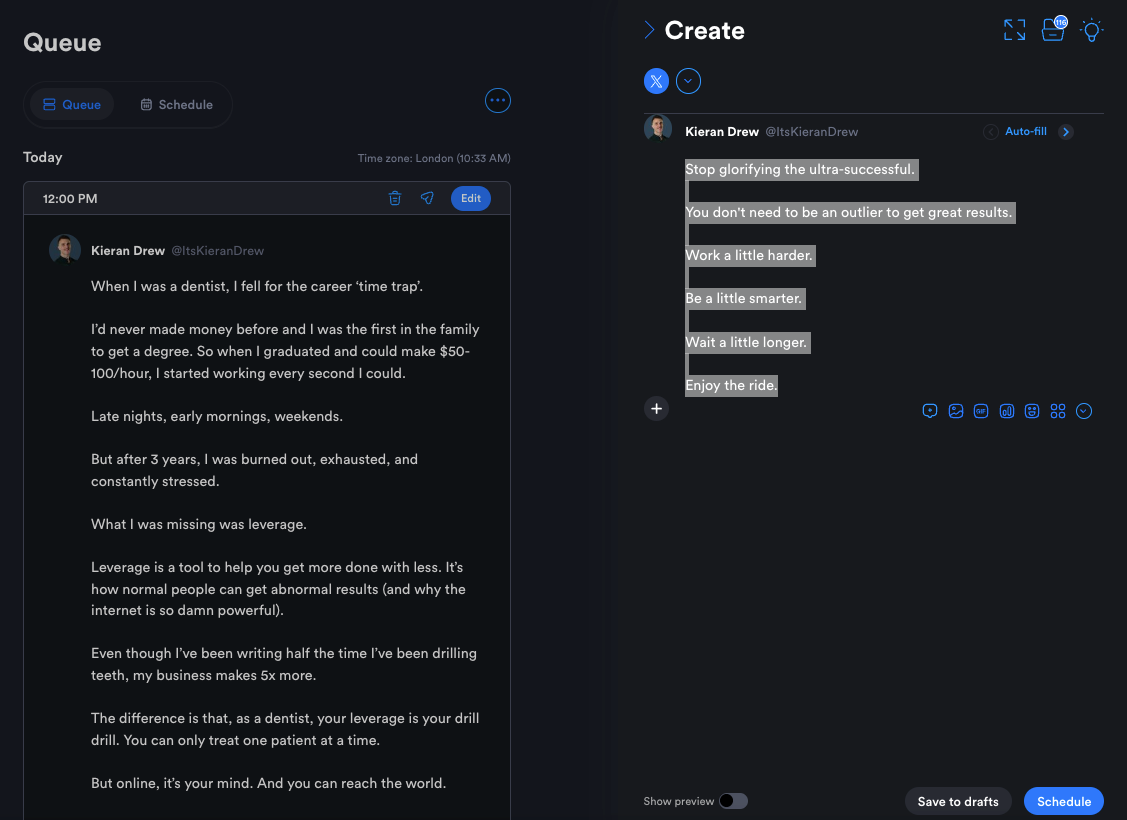1127x820 pixels.
Task: Delete the 12:00 PM queued post
Action: point(395,198)
